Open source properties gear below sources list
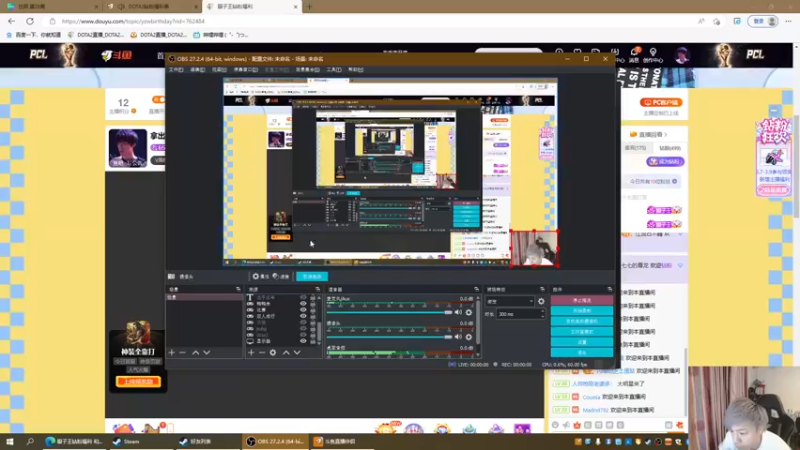Screen dimensions: 800x450 [273, 353]
